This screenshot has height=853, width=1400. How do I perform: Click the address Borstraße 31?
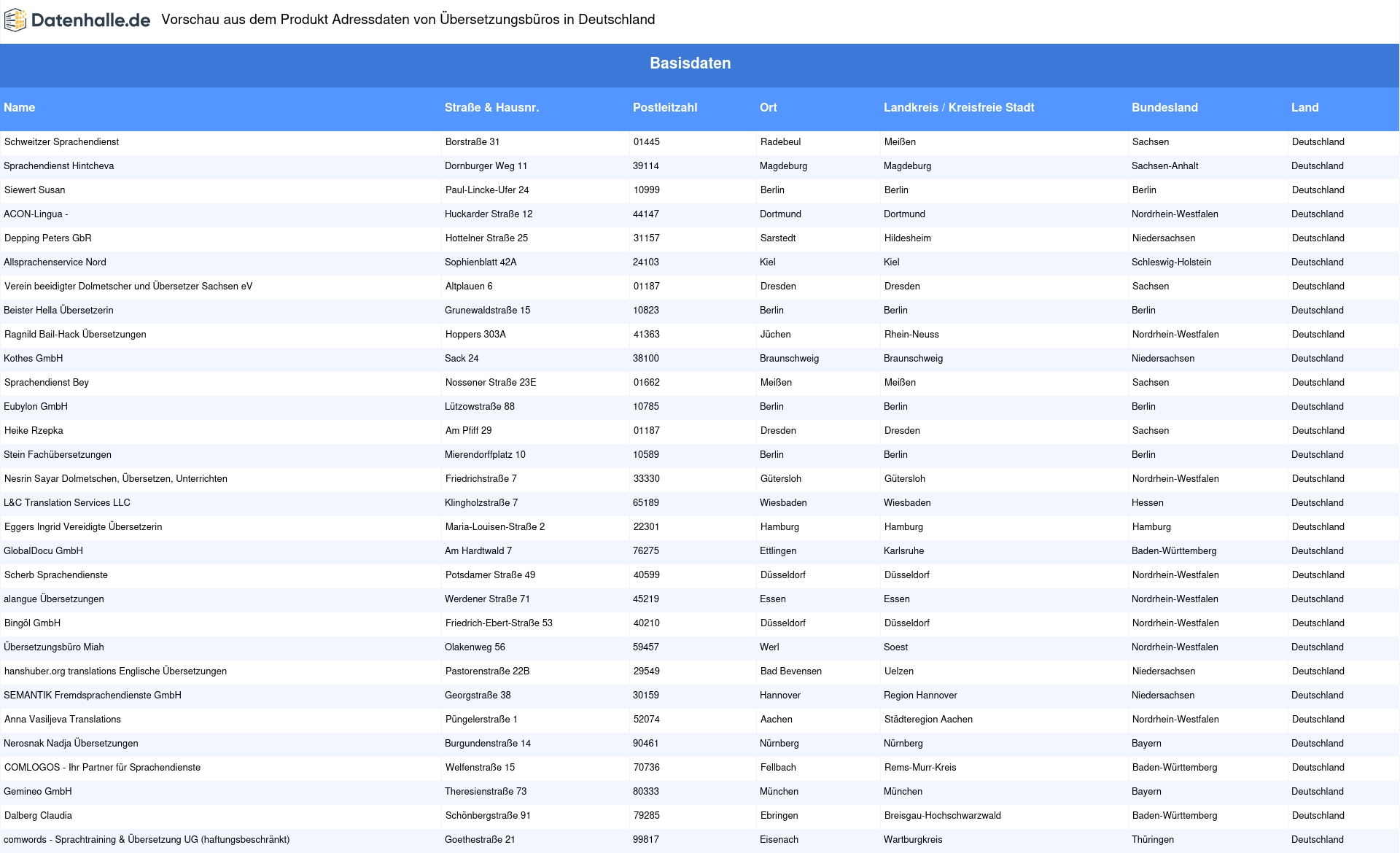point(472,142)
